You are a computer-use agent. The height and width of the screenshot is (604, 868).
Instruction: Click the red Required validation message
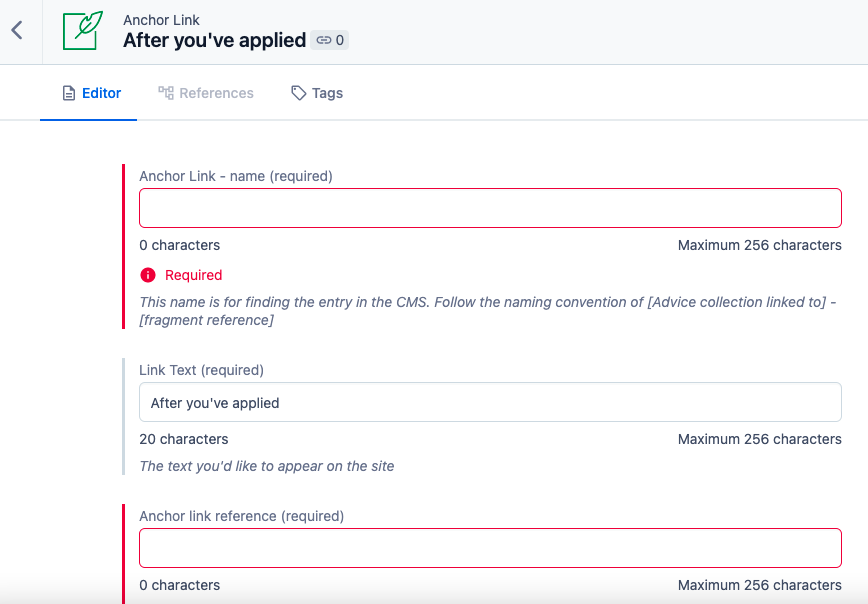(193, 275)
